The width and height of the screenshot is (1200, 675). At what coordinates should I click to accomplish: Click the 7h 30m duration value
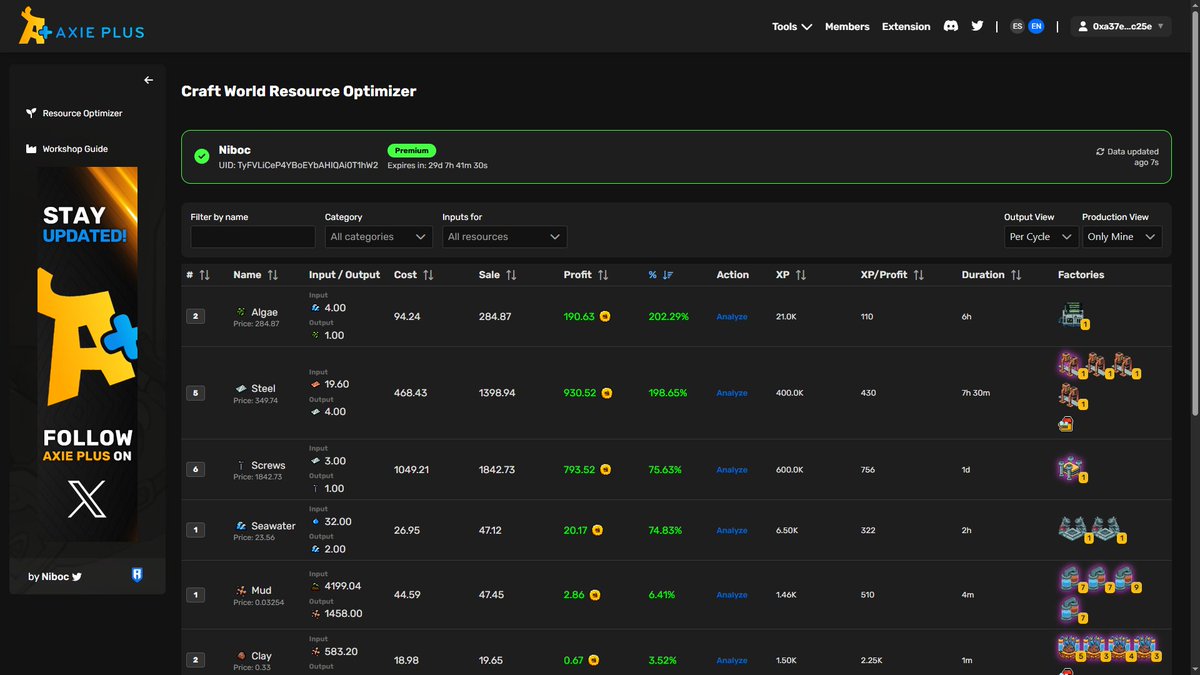click(x=976, y=393)
